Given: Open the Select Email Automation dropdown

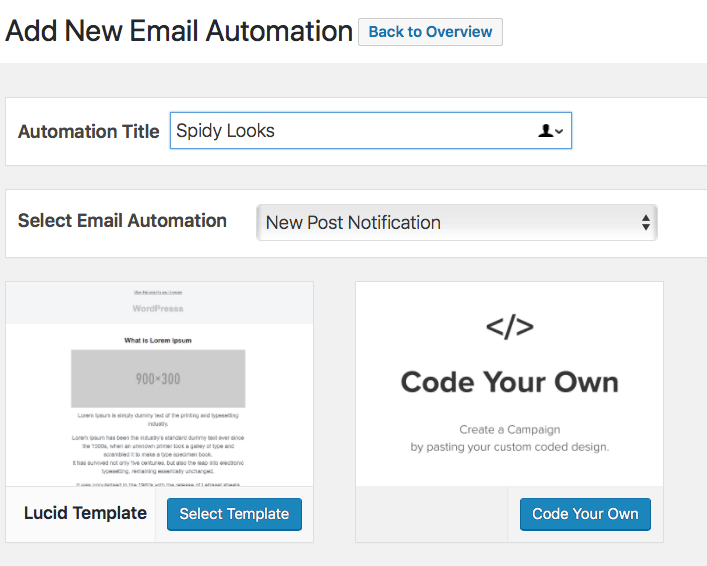Looking at the screenshot, I should coord(457,222).
